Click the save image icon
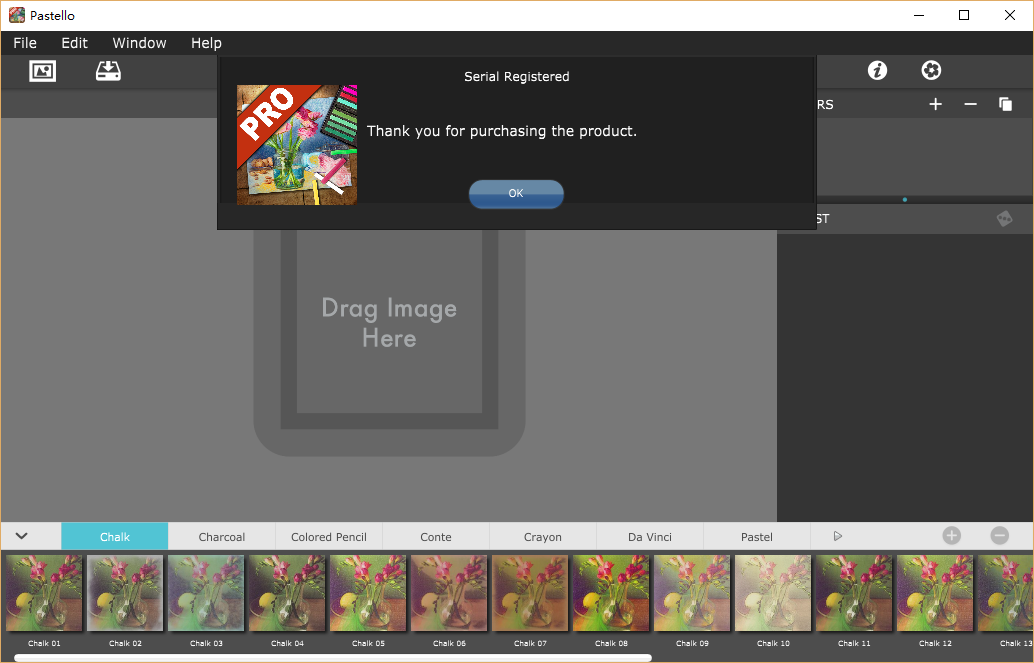The height and width of the screenshot is (663, 1034). pyautogui.click(x=108, y=71)
